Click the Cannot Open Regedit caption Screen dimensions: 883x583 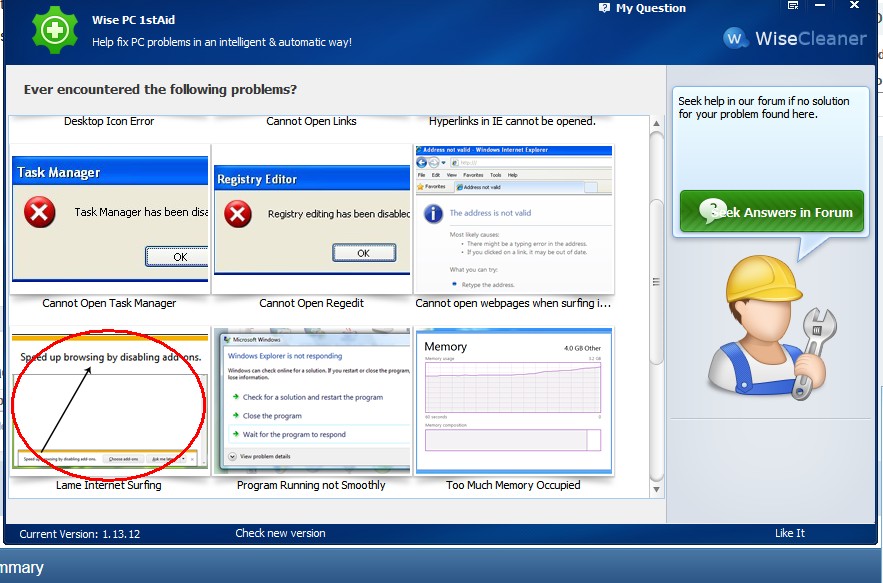[311, 303]
